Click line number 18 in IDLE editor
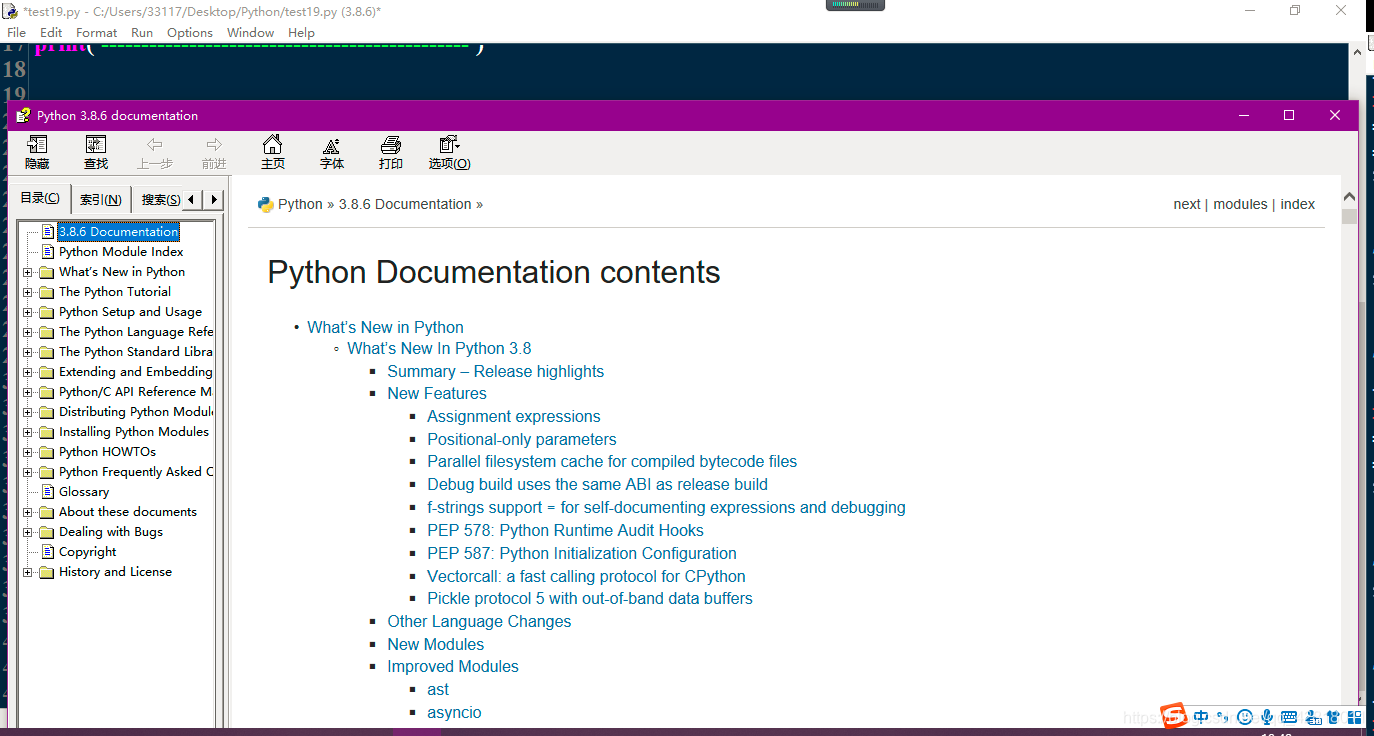The width and height of the screenshot is (1374, 736). (15, 69)
